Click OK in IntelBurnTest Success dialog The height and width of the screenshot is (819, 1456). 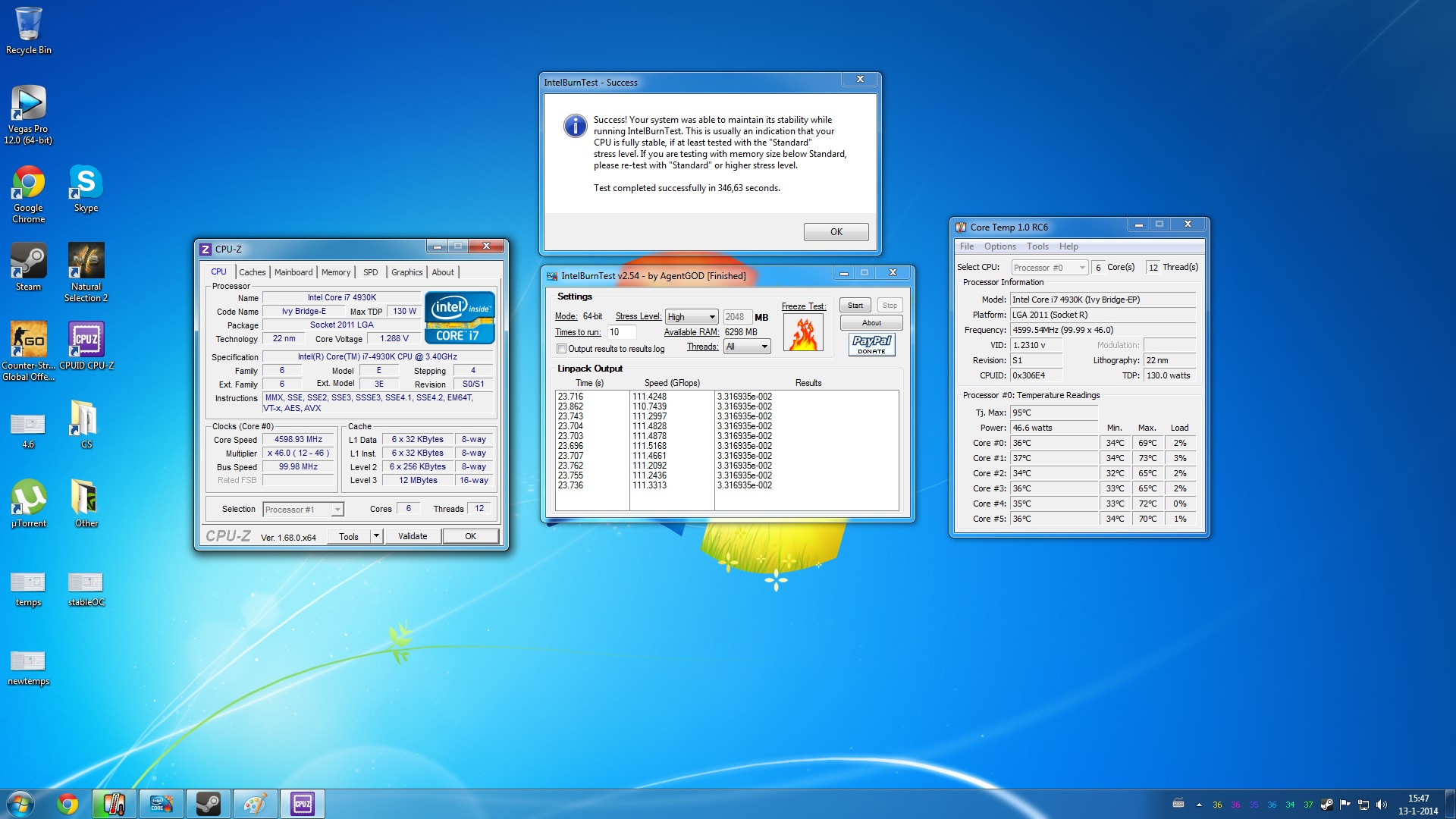(836, 232)
